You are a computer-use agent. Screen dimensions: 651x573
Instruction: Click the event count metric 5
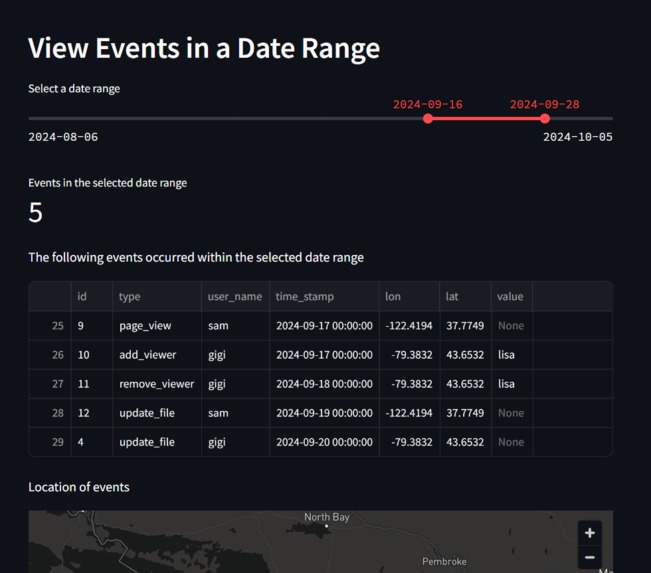(x=36, y=213)
